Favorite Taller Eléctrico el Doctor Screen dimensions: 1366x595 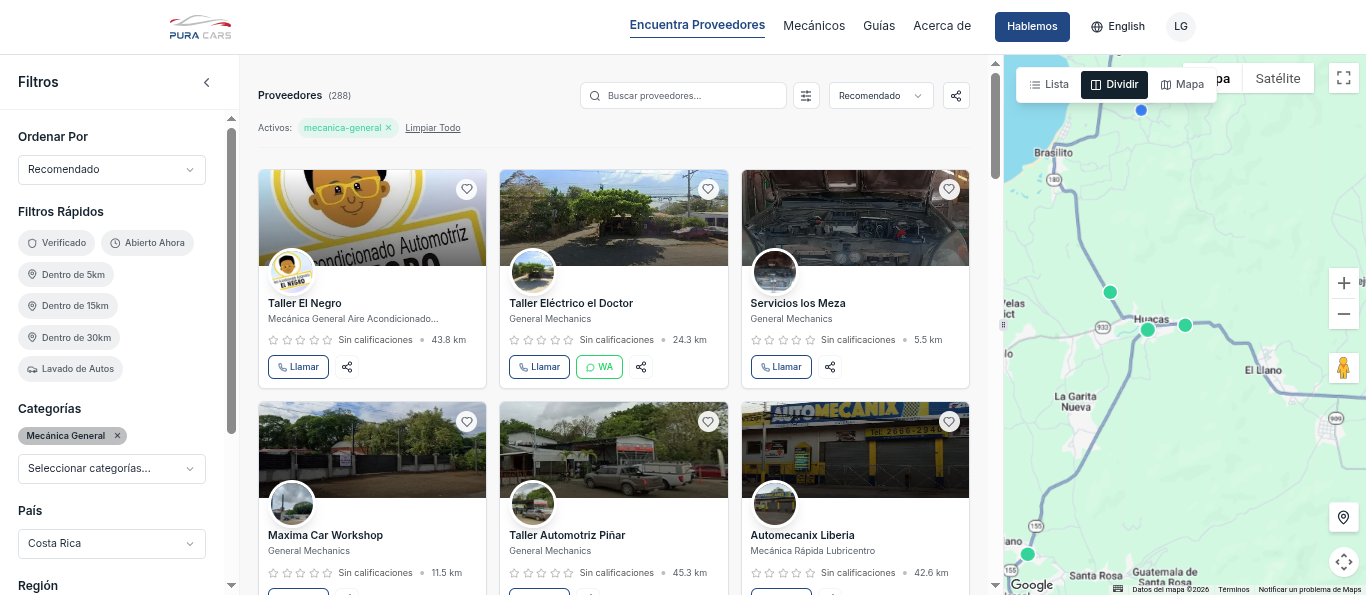click(x=708, y=189)
